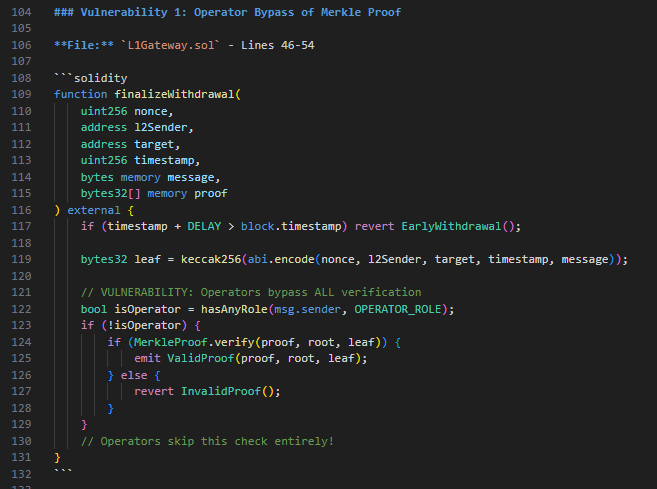Click line number 117 in the gutter

21,227
